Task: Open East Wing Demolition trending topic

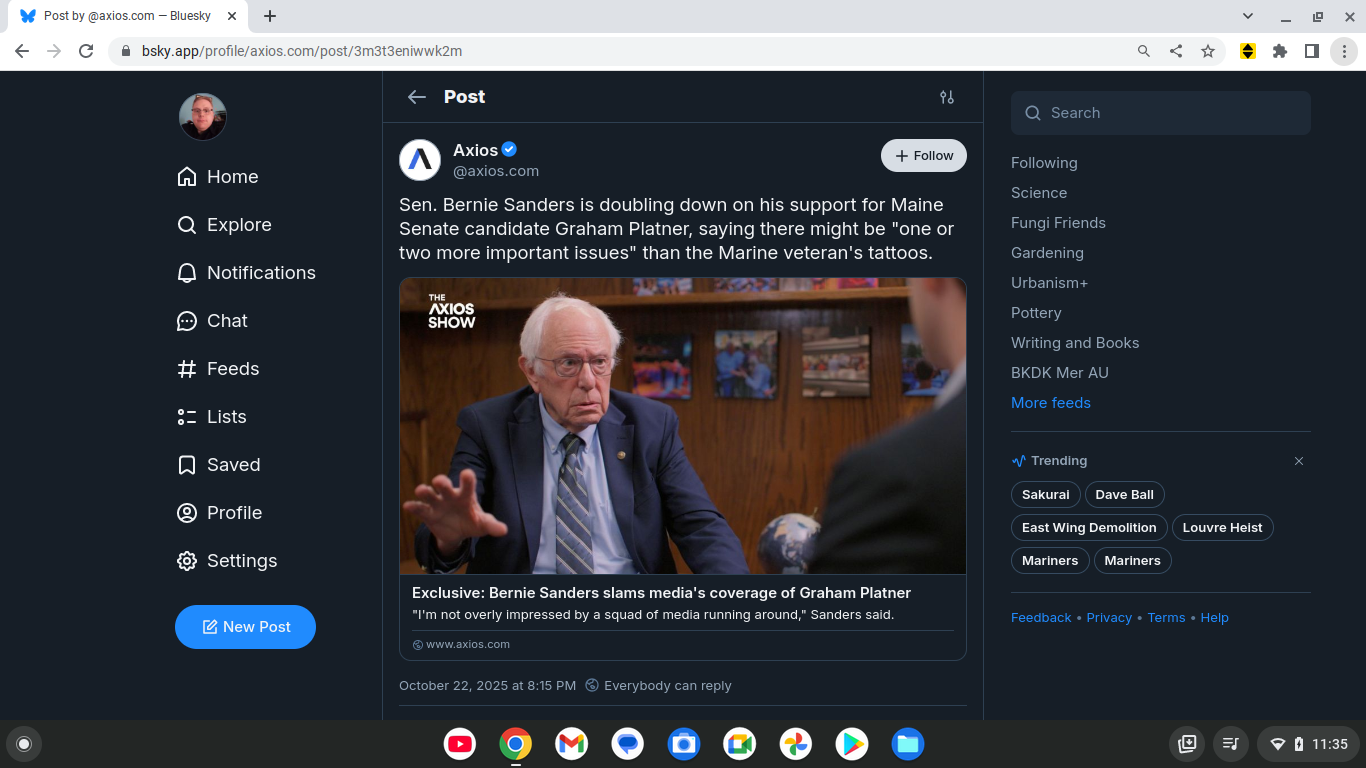Action: click(1089, 528)
